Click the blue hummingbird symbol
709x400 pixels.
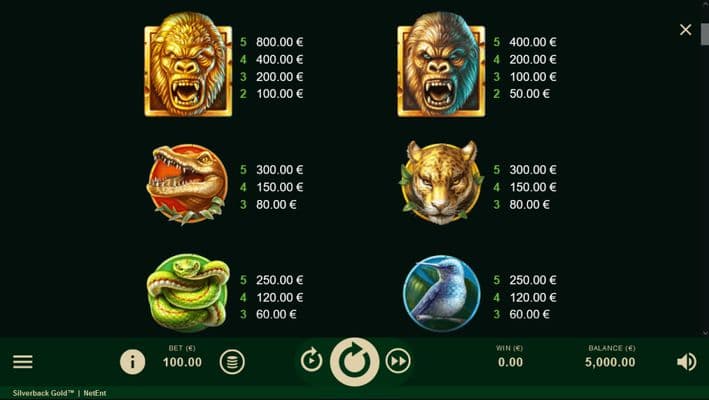point(441,294)
